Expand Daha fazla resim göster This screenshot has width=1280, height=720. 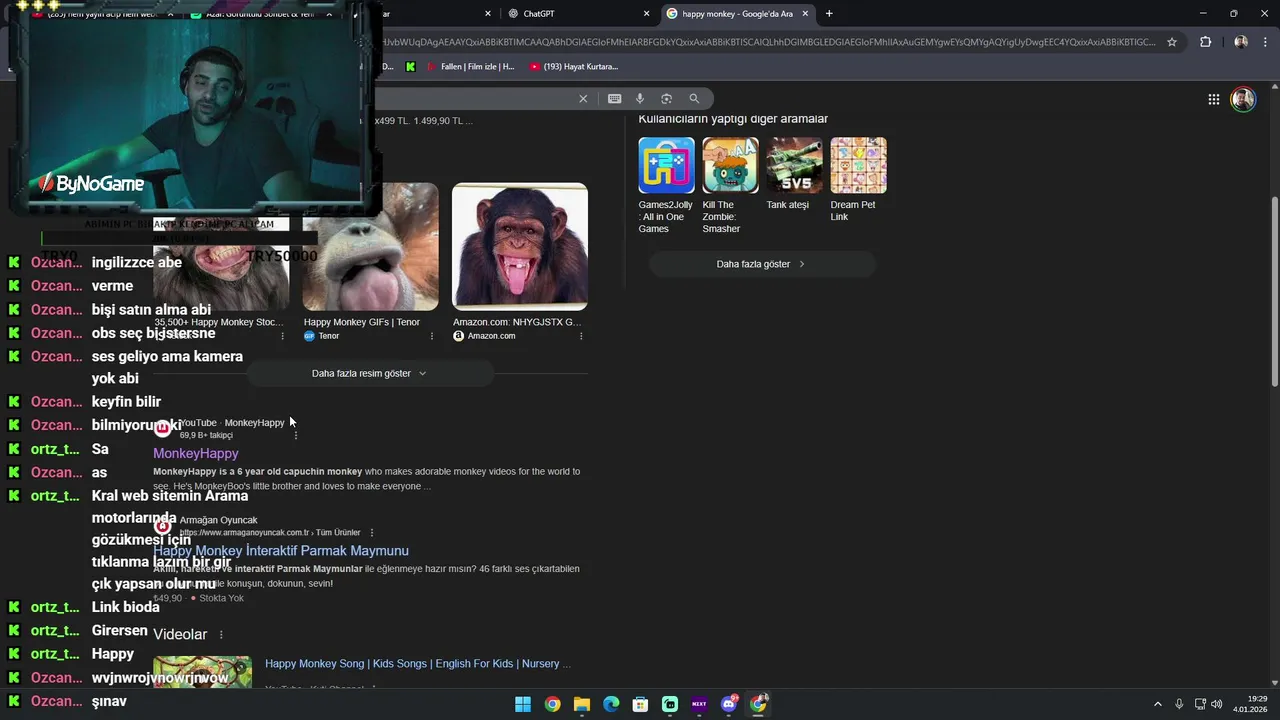[369, 373]
